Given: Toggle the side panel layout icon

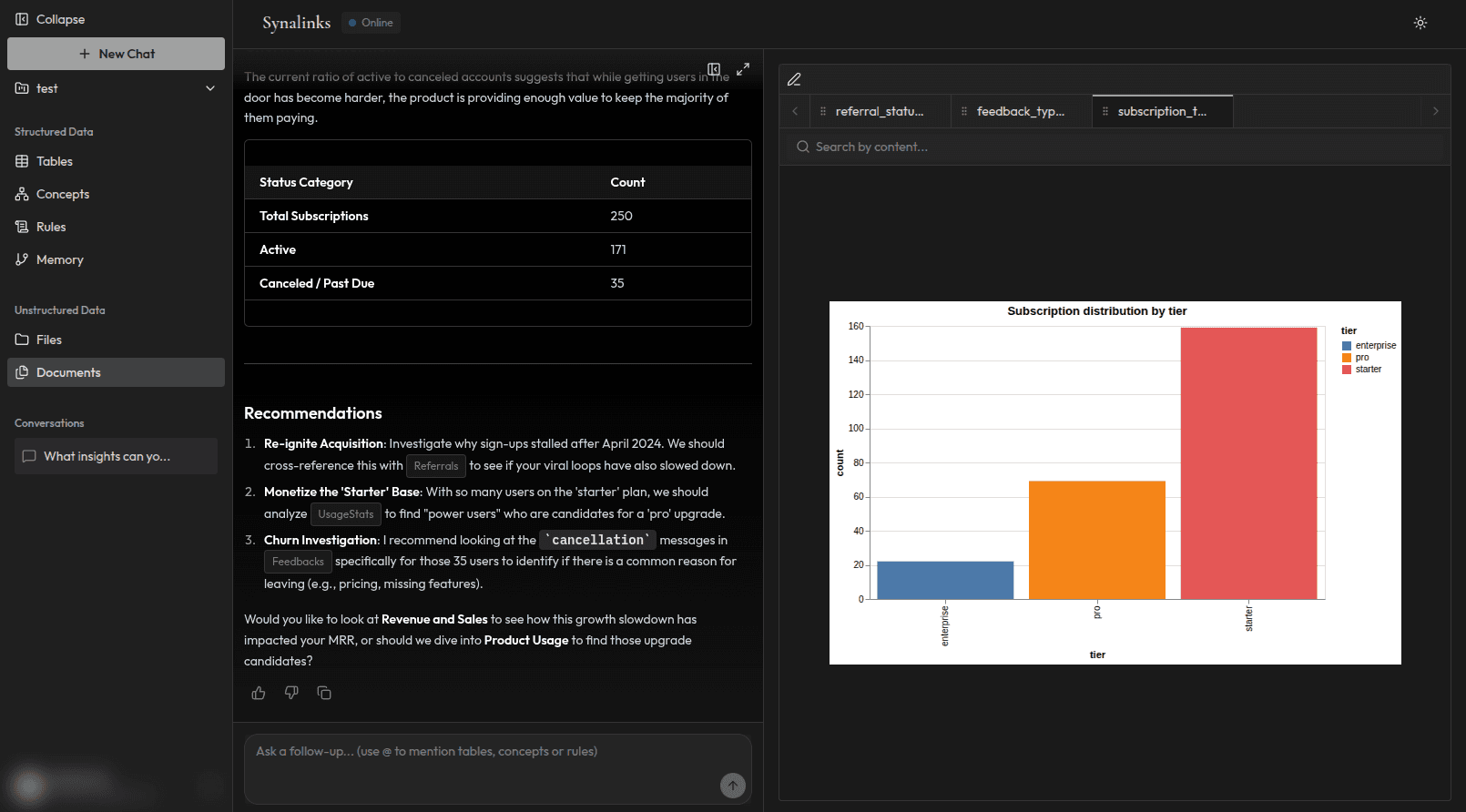Looking at the screenshot, I should [x=714, y=69].
